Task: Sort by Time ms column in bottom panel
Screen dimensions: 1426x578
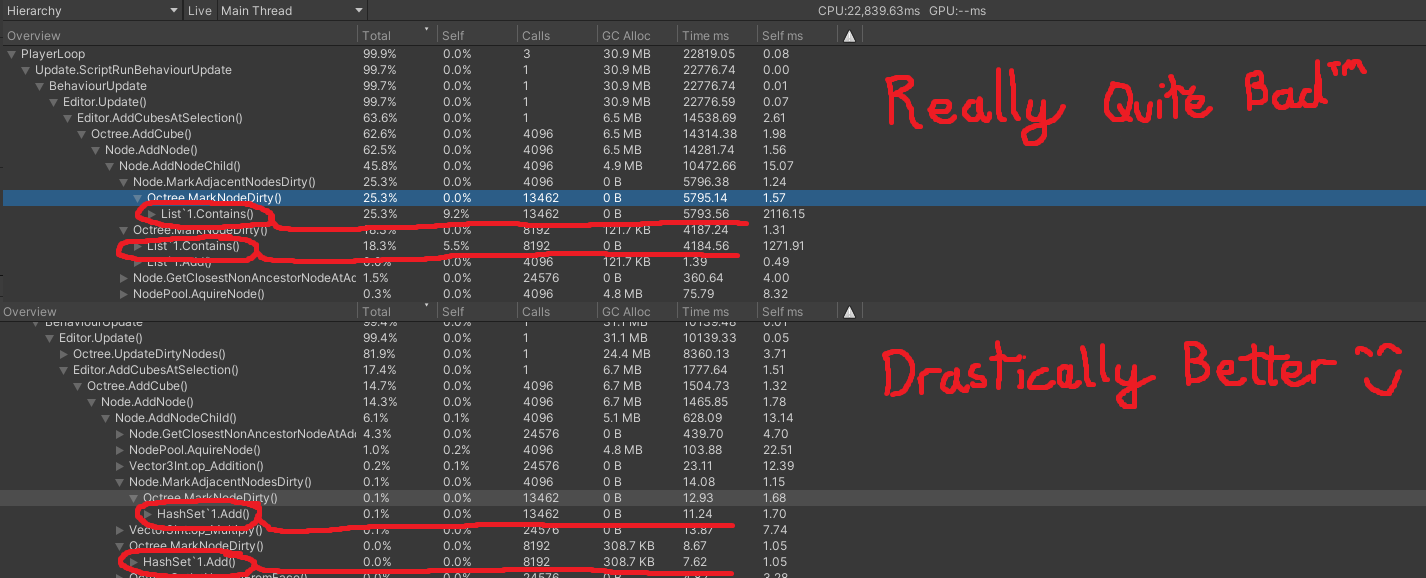Action: (717, 311)
